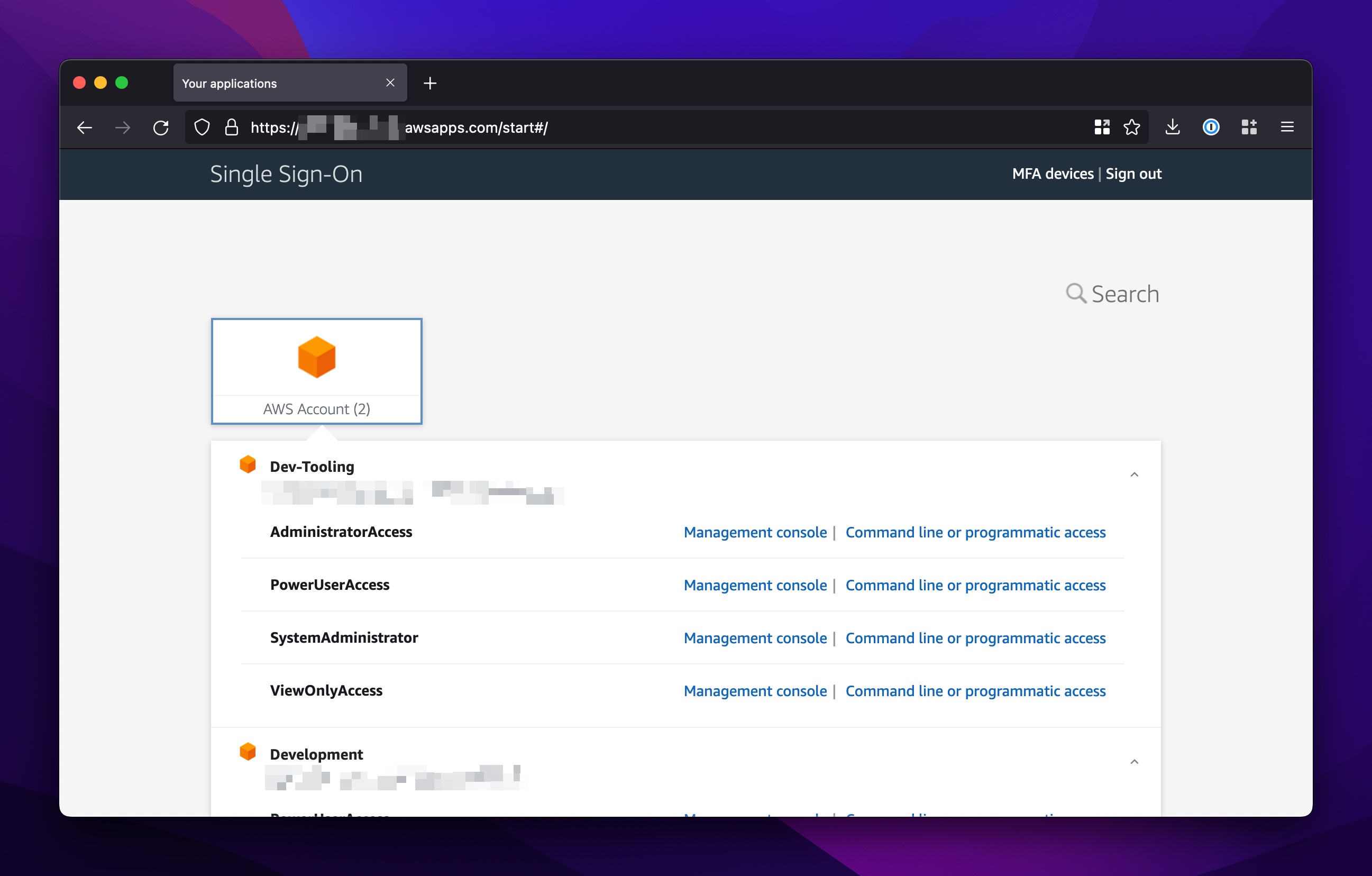Click the extensions grid icon in toolbar
The width and height of the screenshot is (1372, 876).
[1248, 127]
